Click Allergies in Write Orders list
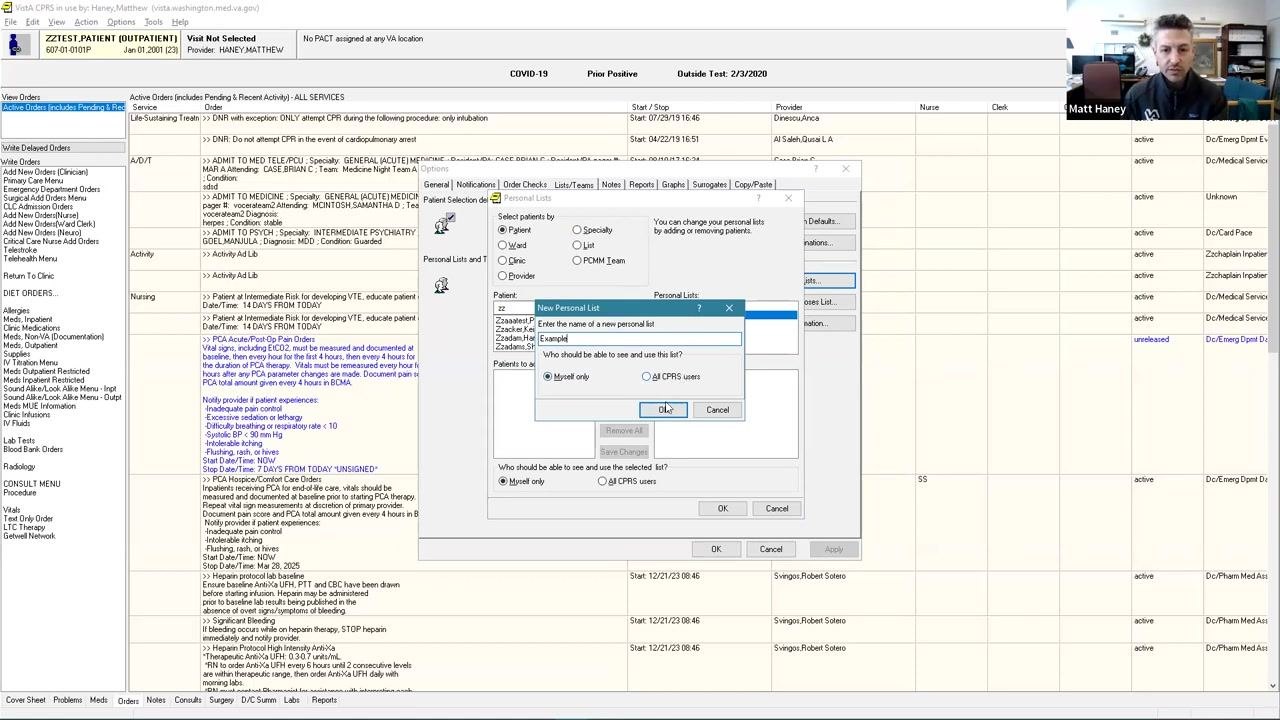The image size is (1280, 720). point(16,311)
